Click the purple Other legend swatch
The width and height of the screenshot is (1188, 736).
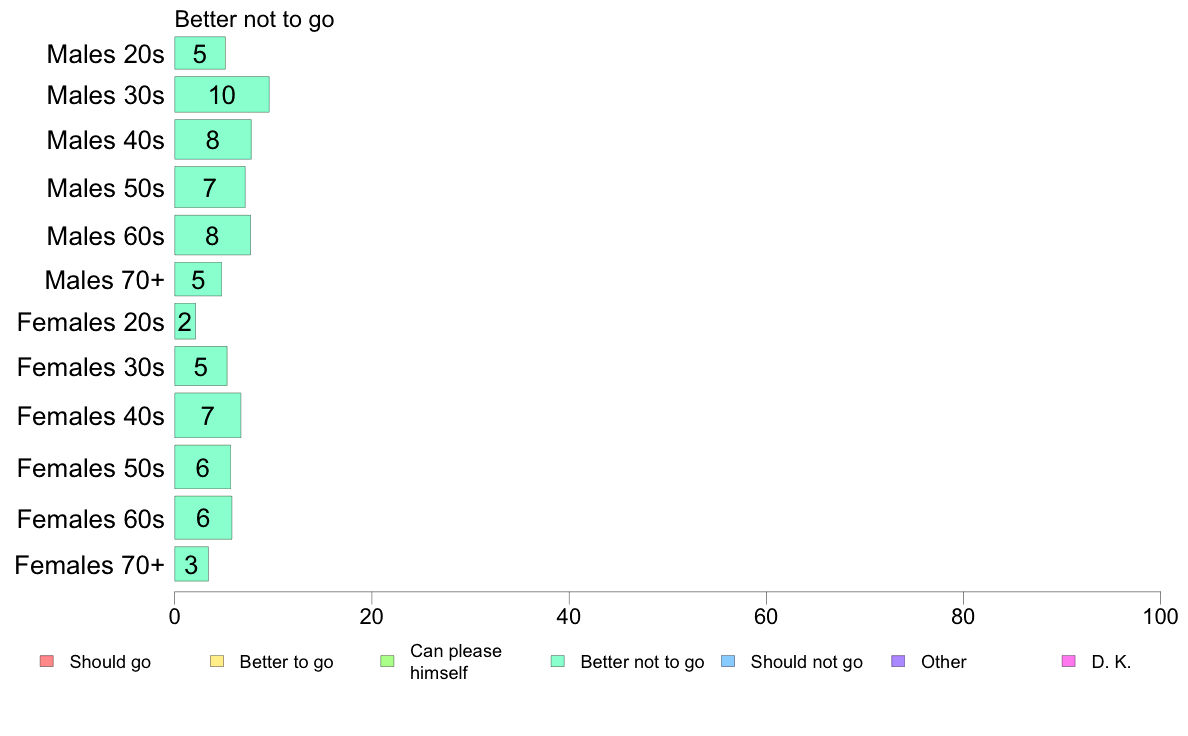899,661
